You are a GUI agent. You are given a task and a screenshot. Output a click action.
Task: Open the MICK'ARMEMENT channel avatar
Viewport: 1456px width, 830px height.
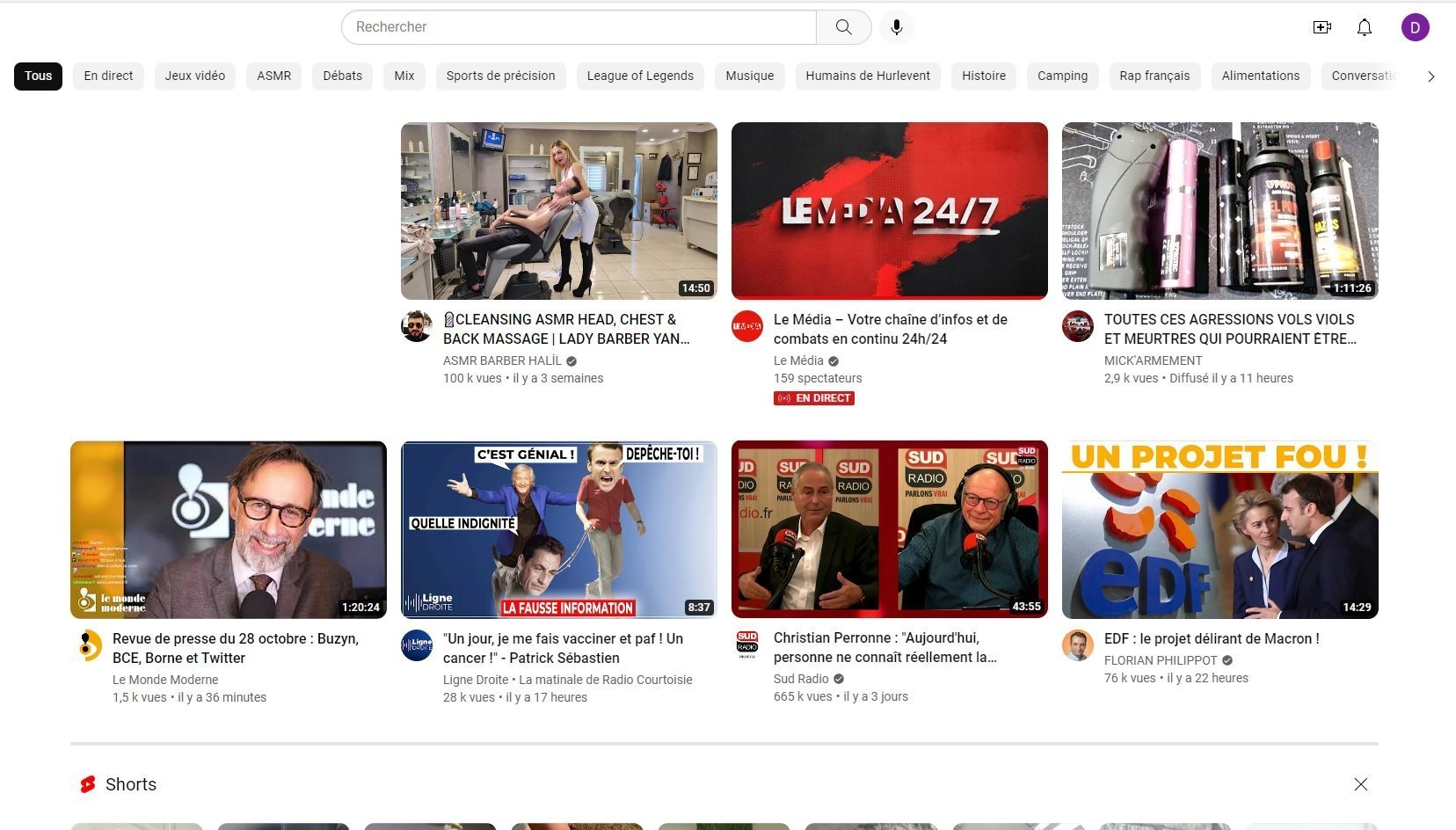(x=1078, y=326)
